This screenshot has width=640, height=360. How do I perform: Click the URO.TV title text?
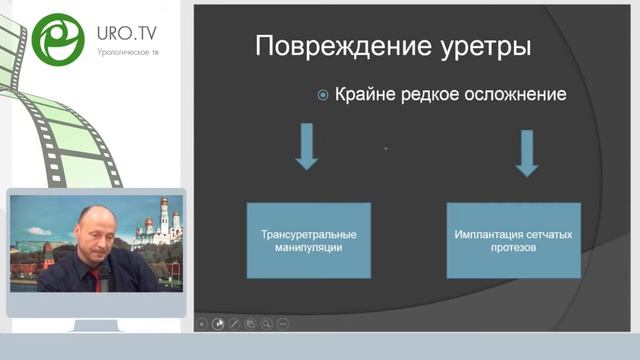point(127,33)
